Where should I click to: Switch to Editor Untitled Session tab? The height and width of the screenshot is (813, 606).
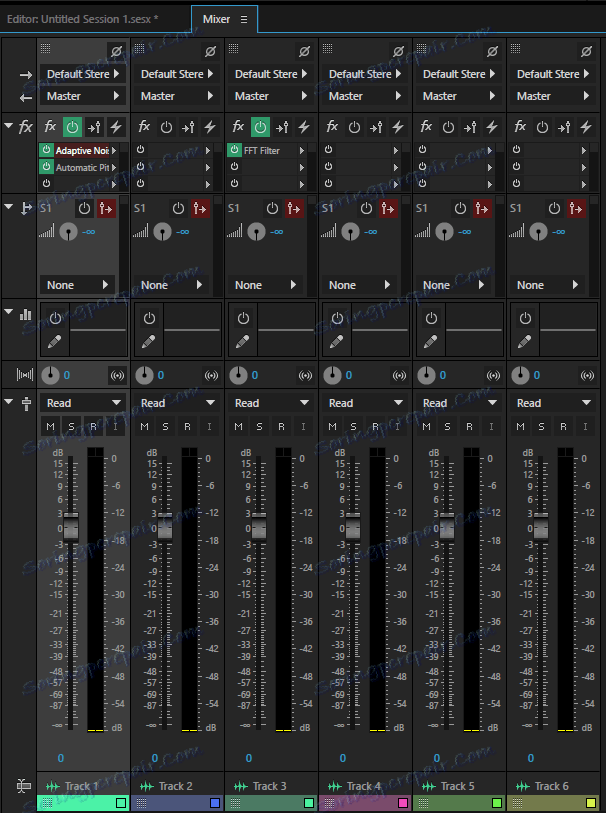(82, 19)
